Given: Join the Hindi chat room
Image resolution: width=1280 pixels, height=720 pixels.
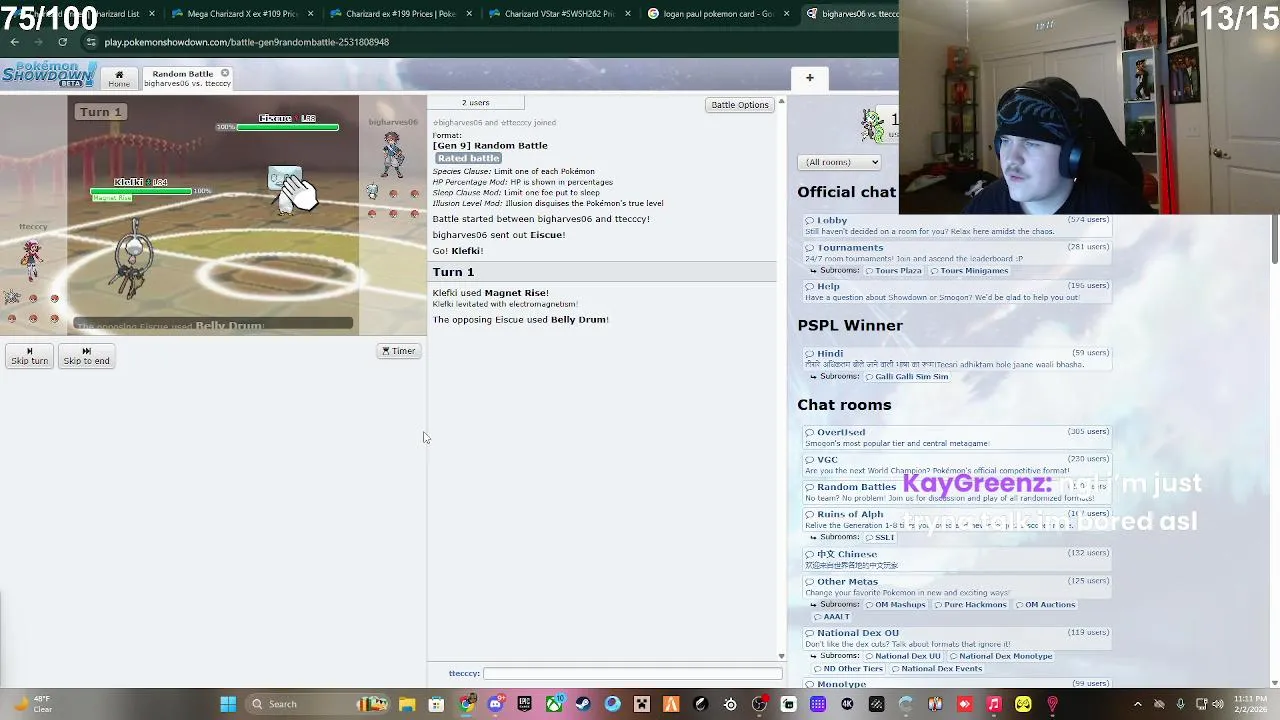Looking at the screenshot, I should click(958, 358).
